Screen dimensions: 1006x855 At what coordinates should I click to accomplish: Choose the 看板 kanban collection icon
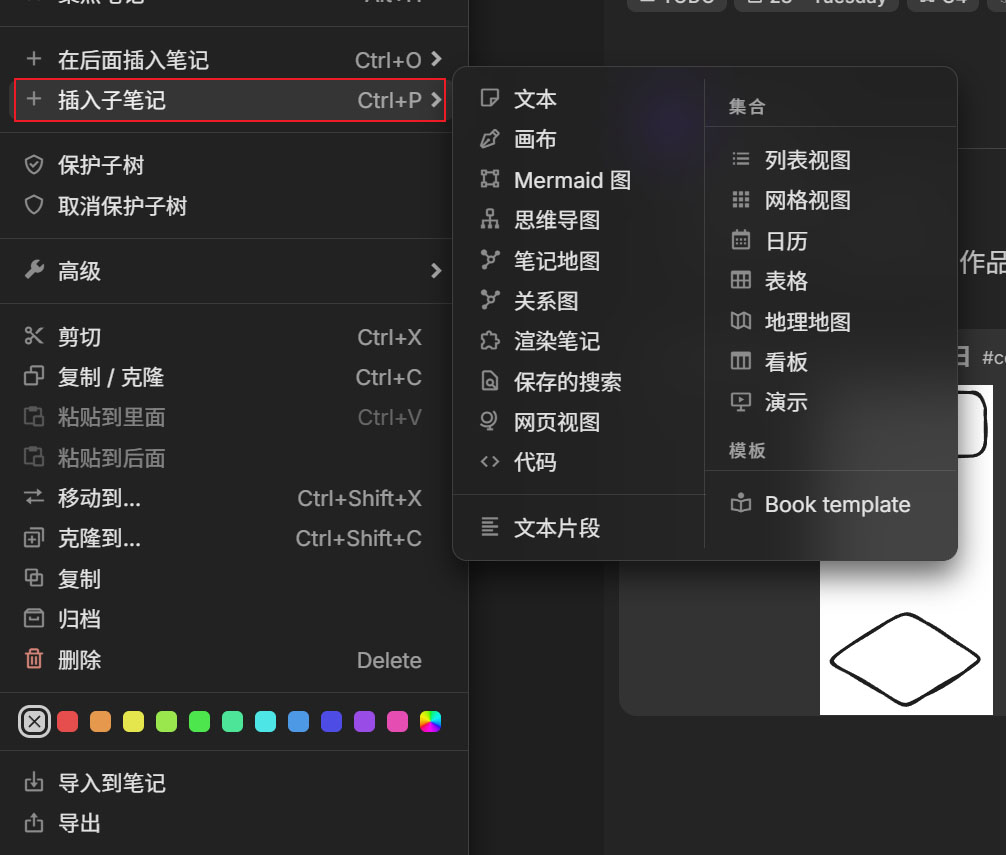point(741,362)
